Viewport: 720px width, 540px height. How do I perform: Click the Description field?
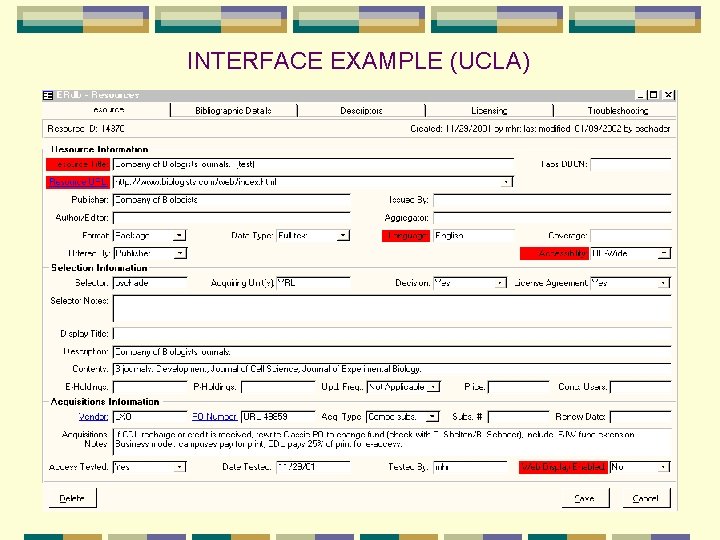[x=392, y=352]
